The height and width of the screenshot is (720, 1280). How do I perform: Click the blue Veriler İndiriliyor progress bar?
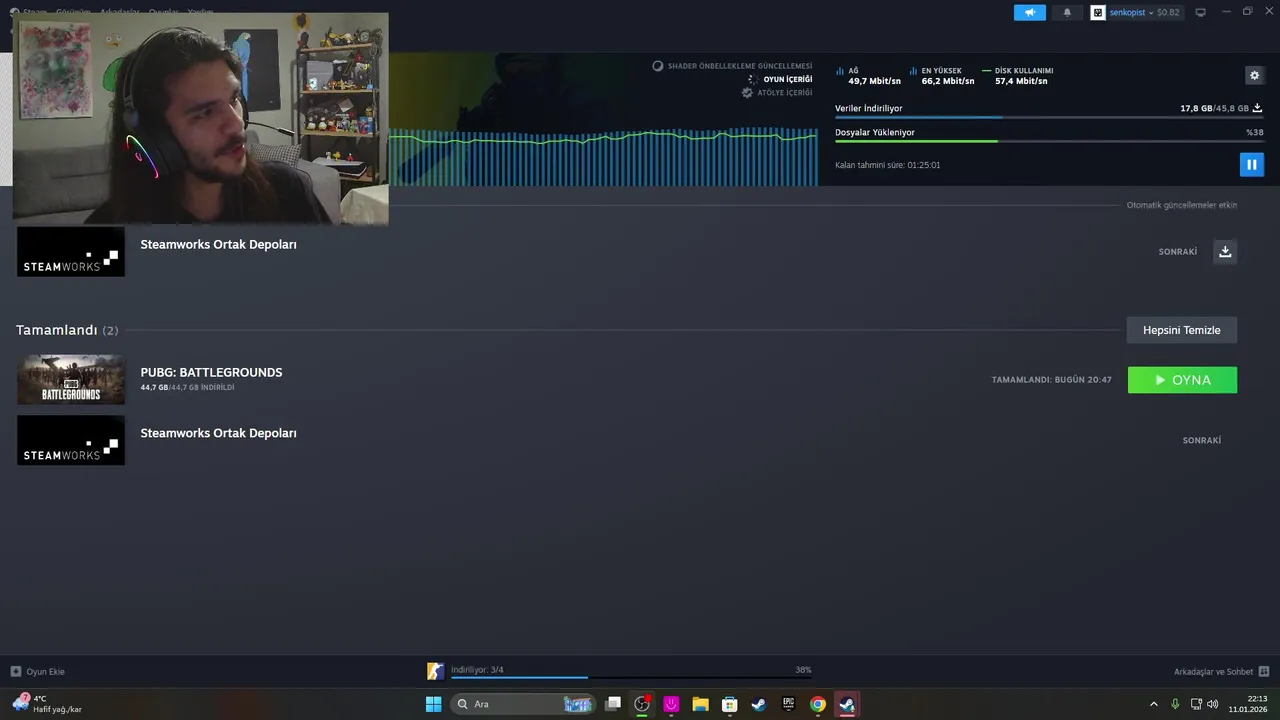point(1049,118)
